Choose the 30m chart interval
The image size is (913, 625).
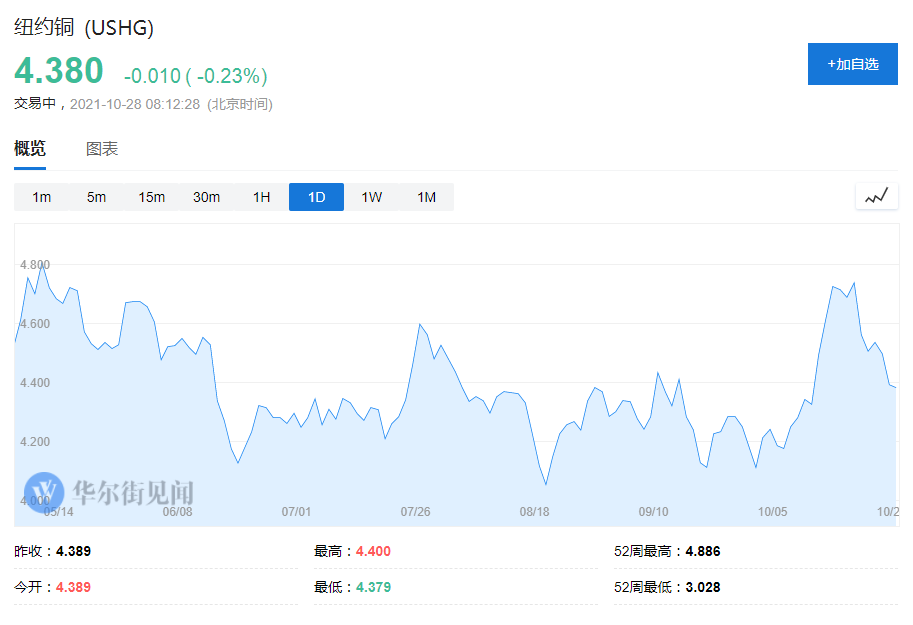point(207,197)
